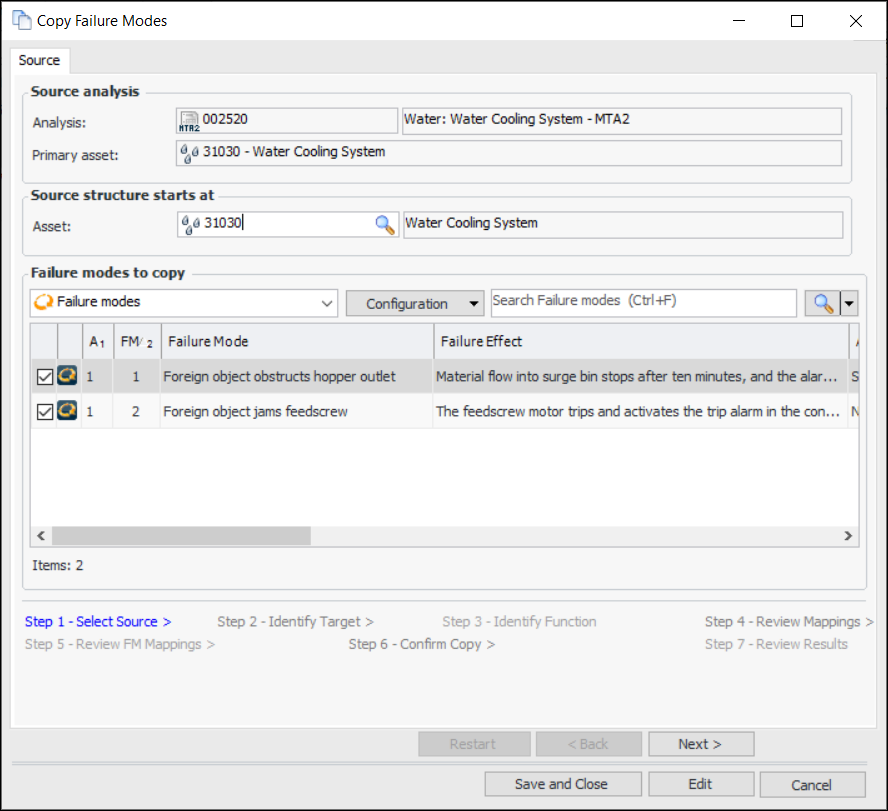
Task: Uncheck the hopper outlet failure mode checkbox
Action: pyautogui.click(x=44, y=377)
